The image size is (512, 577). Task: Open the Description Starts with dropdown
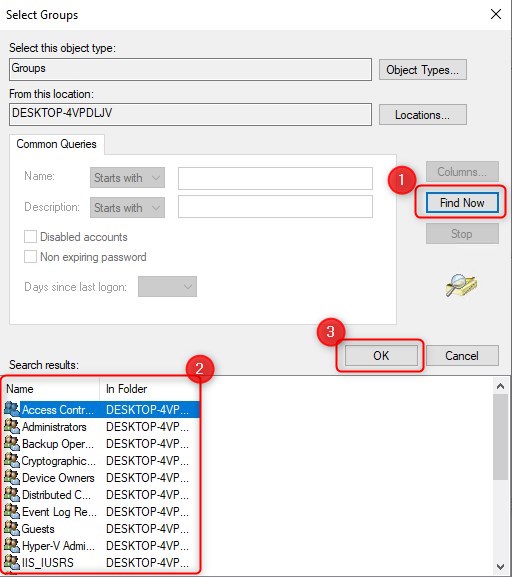click(x=127, y=208)
